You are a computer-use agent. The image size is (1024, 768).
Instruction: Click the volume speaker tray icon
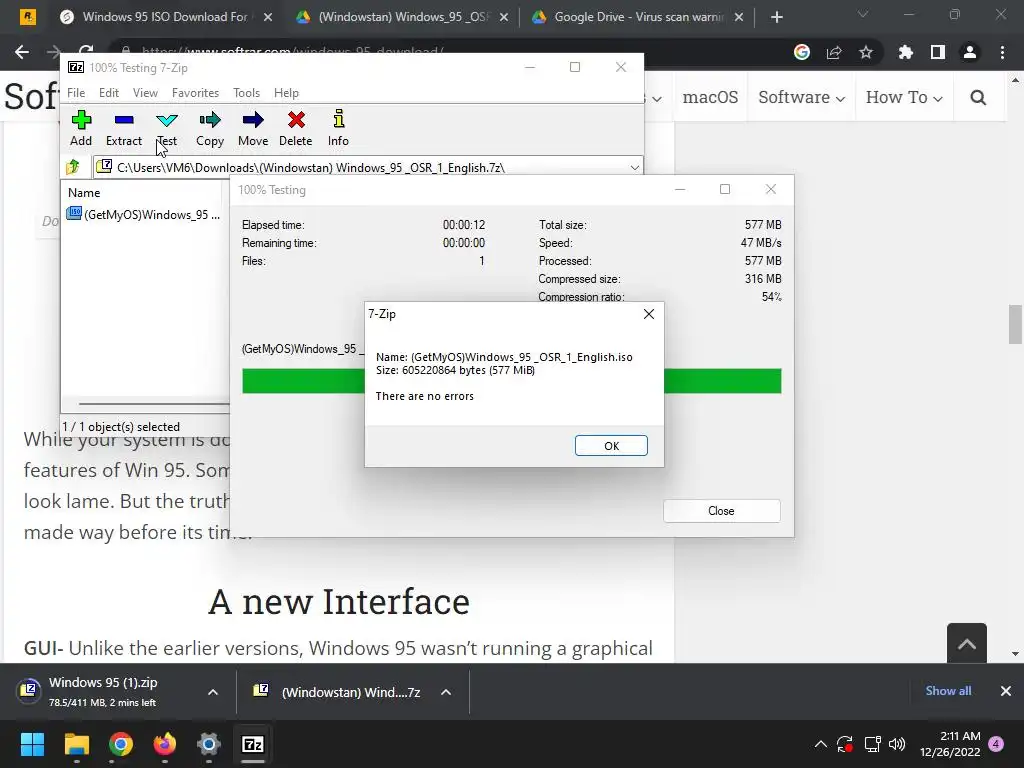897,744
